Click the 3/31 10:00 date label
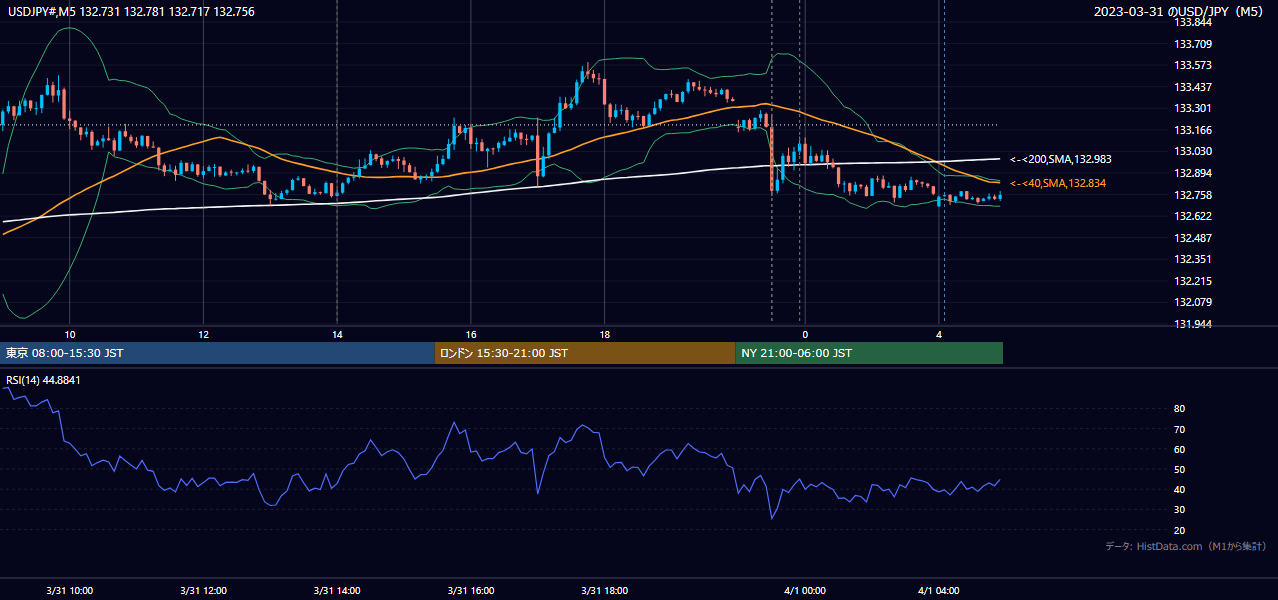 [x=70, y=590]
